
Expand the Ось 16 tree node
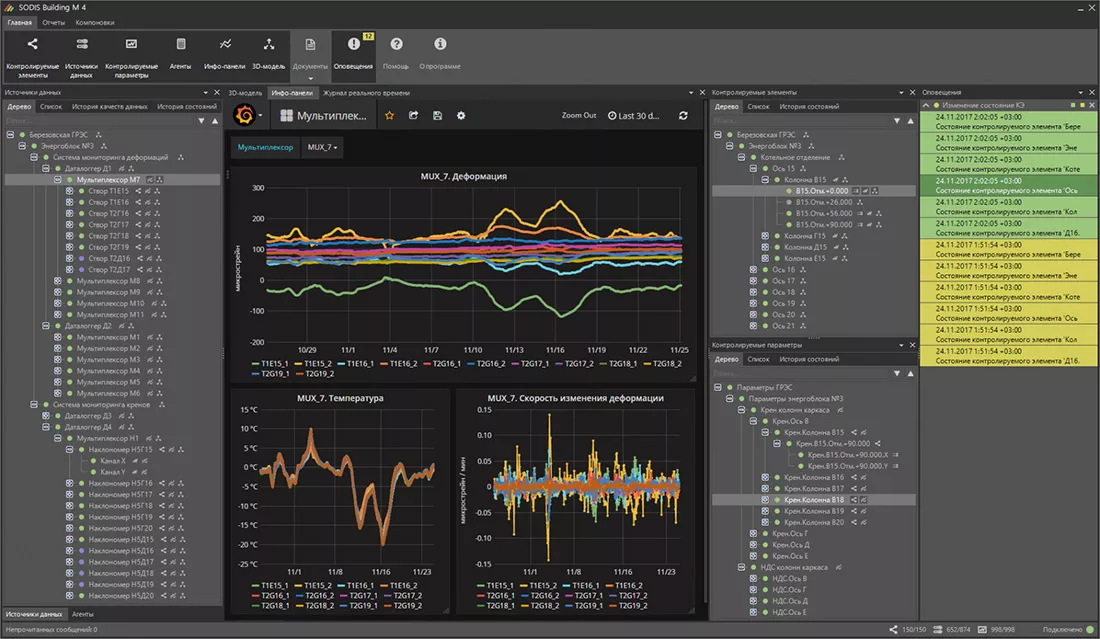[753, 270]
